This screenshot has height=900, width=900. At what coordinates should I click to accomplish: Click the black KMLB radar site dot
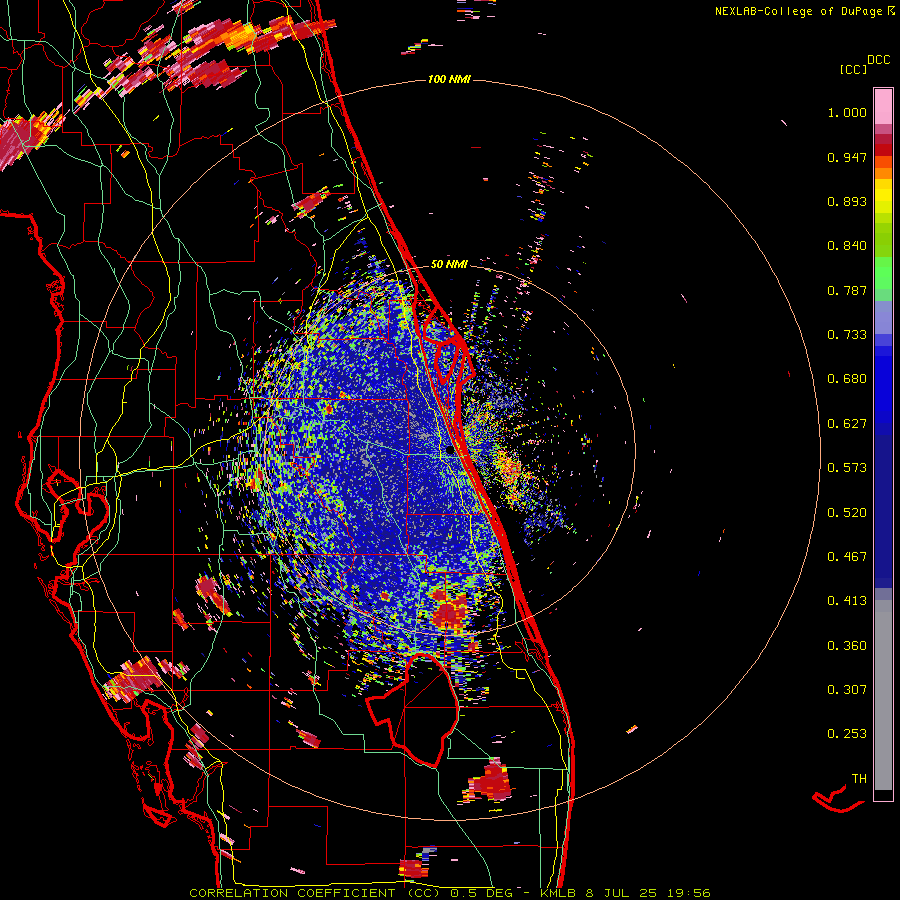(451, 451)
